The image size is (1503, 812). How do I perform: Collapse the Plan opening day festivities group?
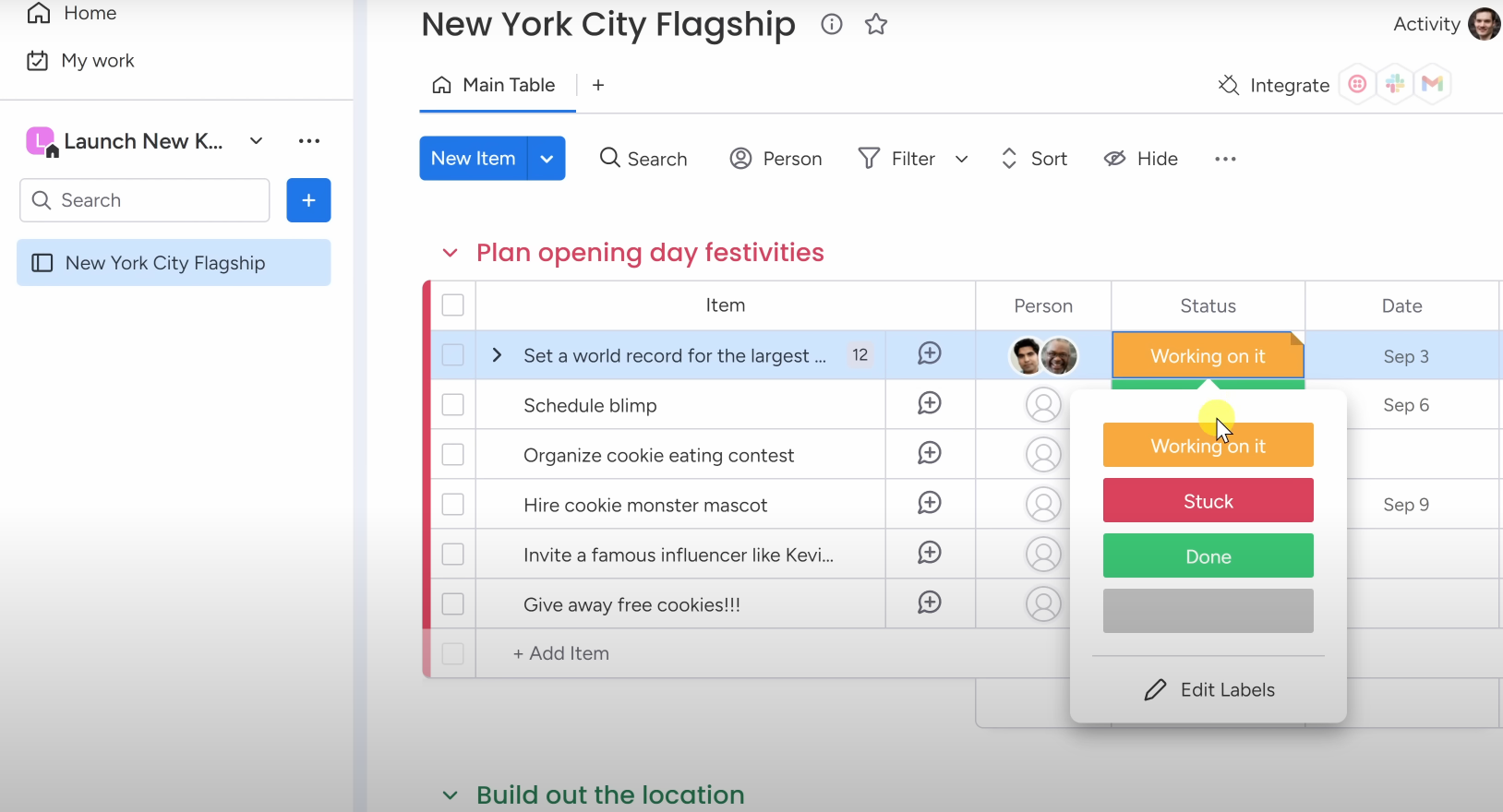coord(450,253)
